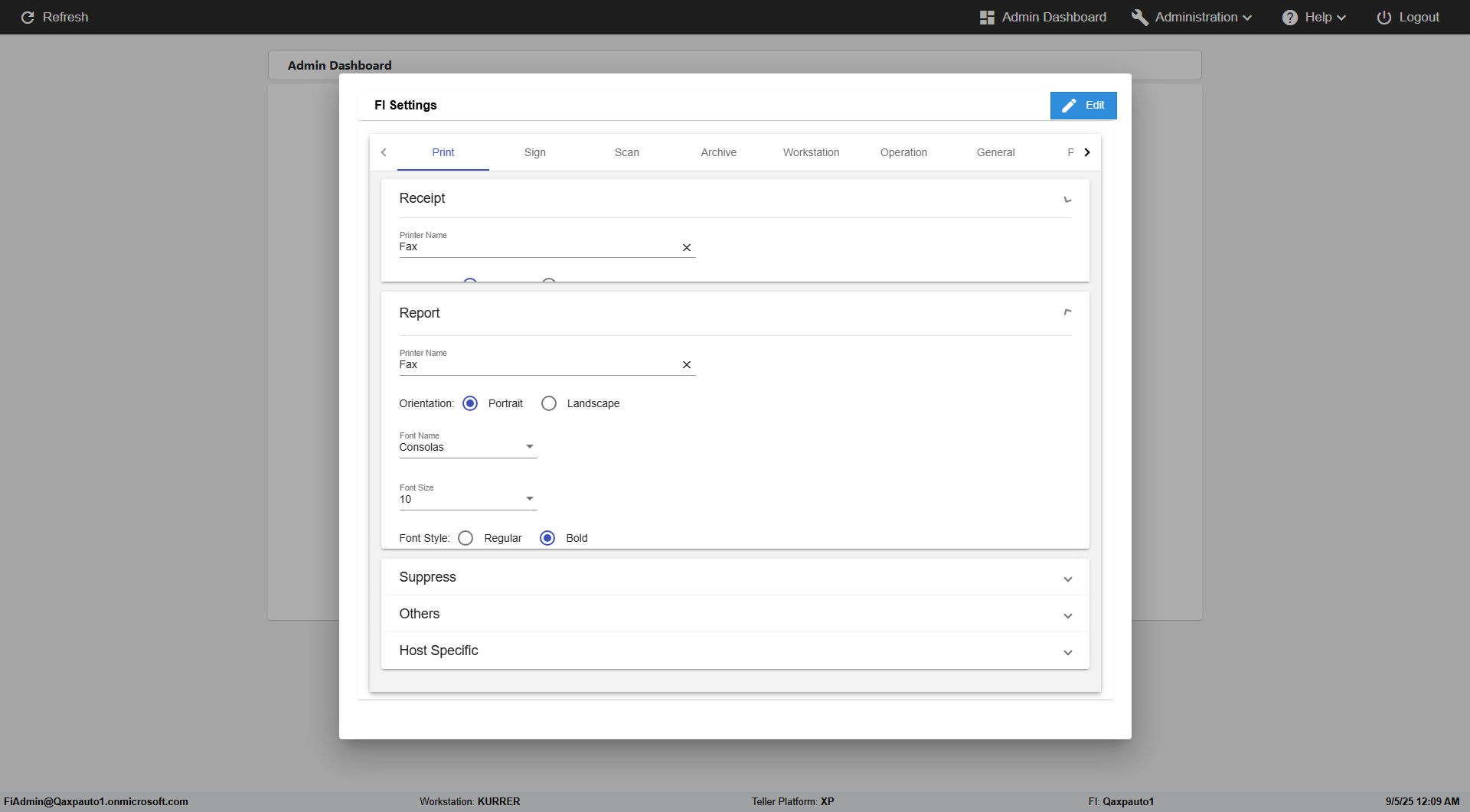Viewport: 1470px width, 812px height.
Task: Click Teller Platform: XP in status bar
Action: tap(793, 801)
